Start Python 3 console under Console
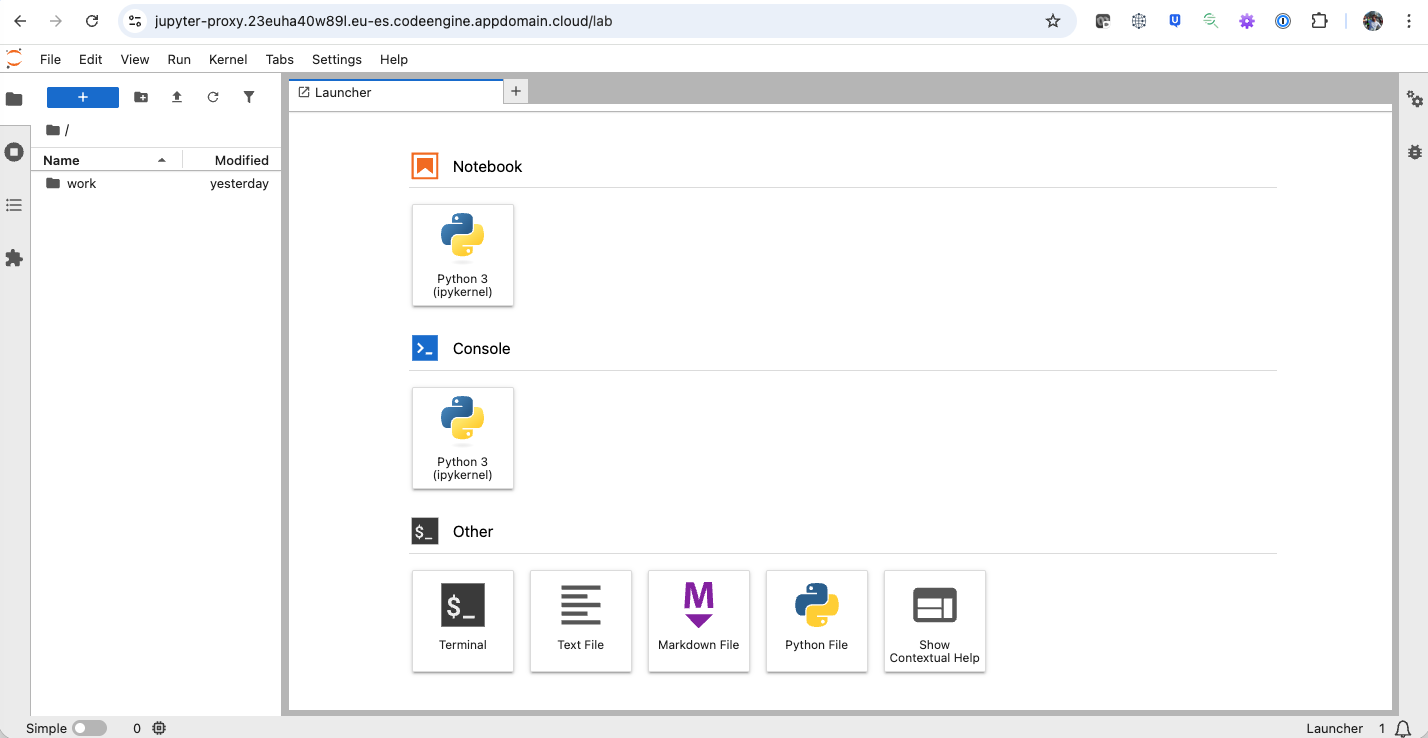1428x738 pixels. point(463,438)
